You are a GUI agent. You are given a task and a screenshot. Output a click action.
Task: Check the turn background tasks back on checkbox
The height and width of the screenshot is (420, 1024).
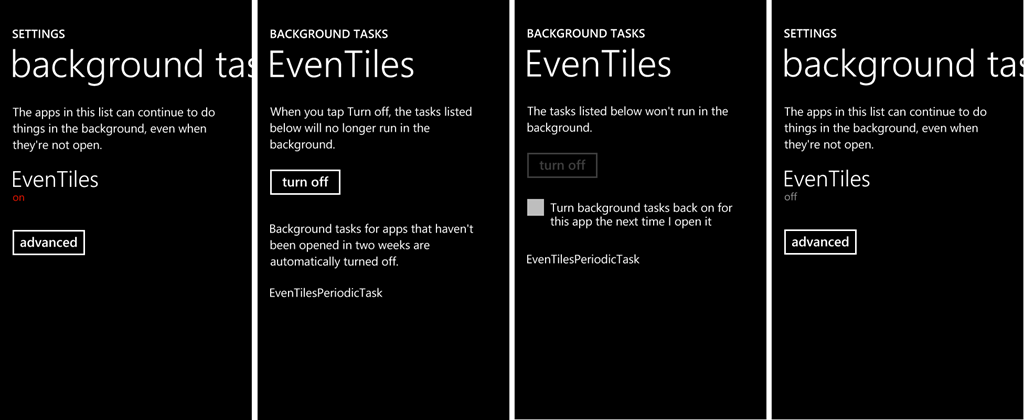pos(536,208)
